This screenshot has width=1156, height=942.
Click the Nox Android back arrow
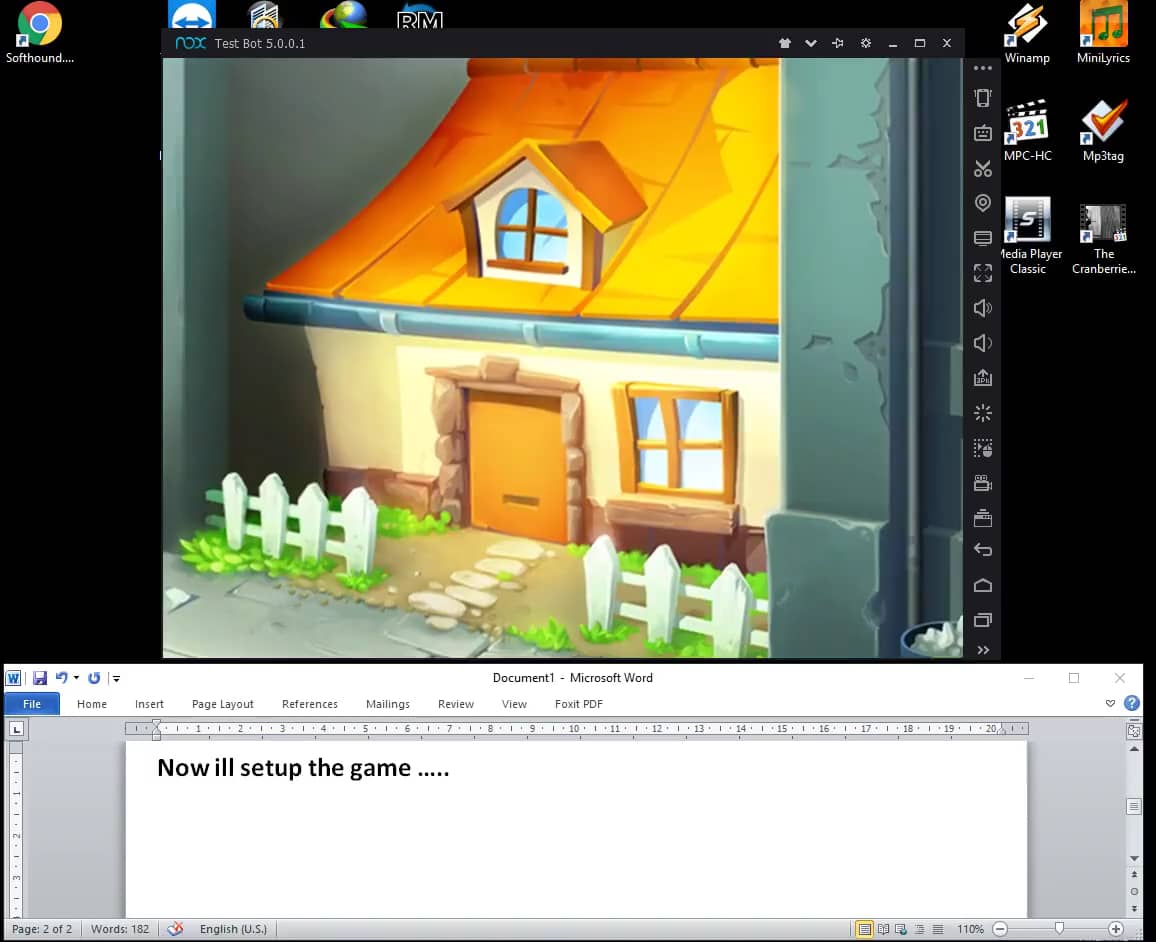[982, 550]
